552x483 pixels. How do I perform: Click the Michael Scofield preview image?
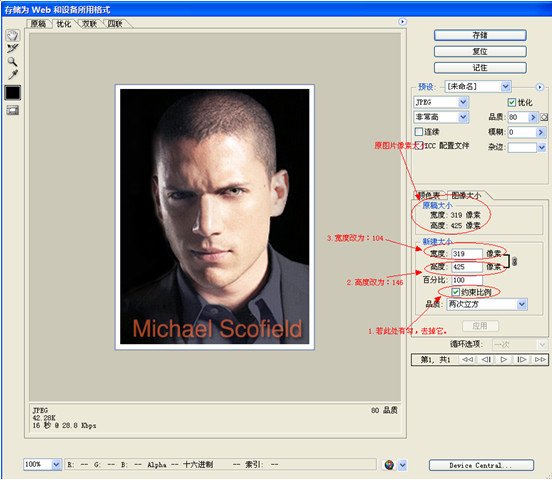pos(215,217)
